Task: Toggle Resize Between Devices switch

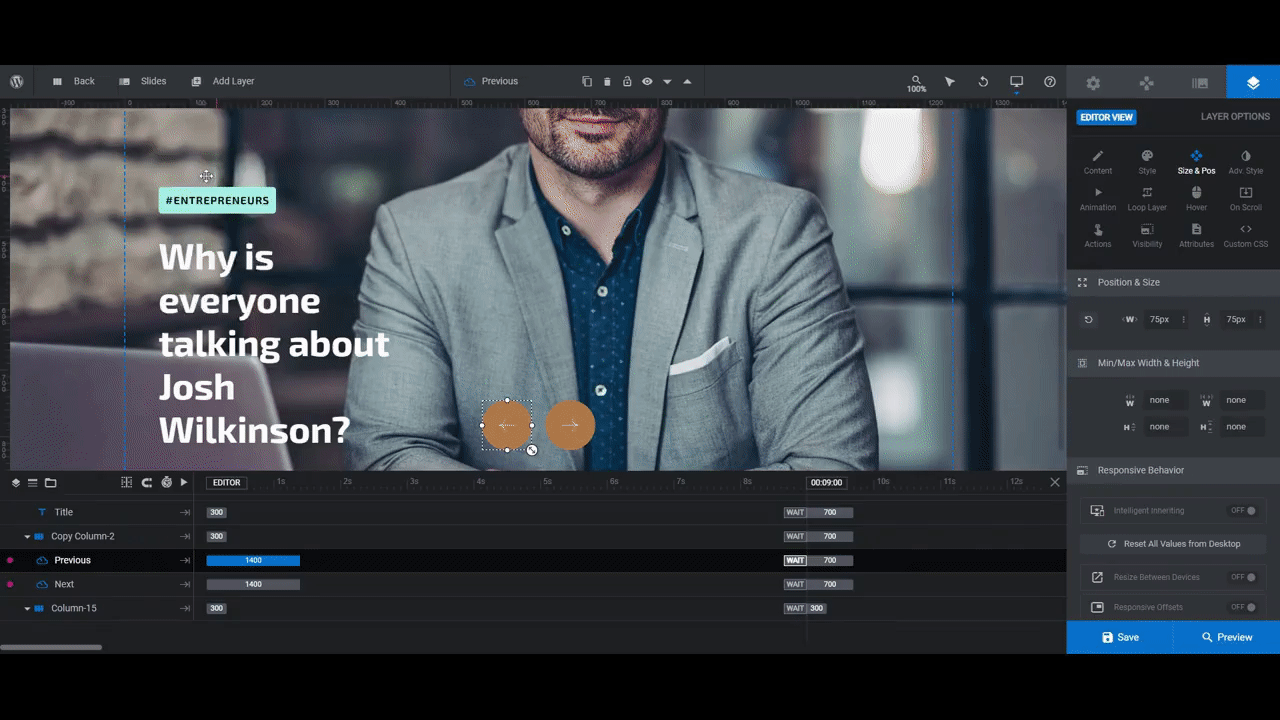Action: [1242, 577]
